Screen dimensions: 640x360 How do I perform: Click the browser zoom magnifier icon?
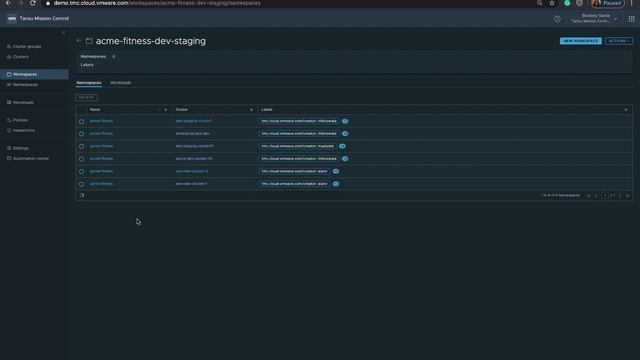point(540,3)
